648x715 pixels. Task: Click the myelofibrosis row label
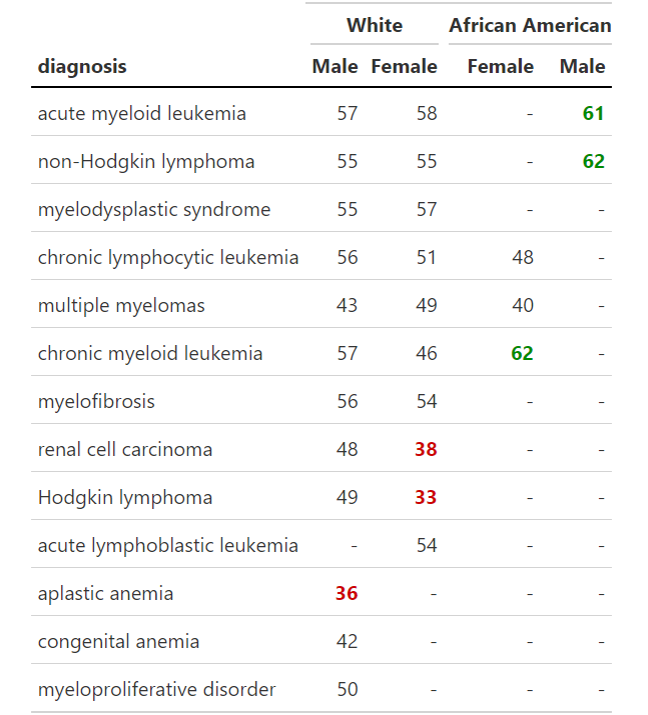96,401
